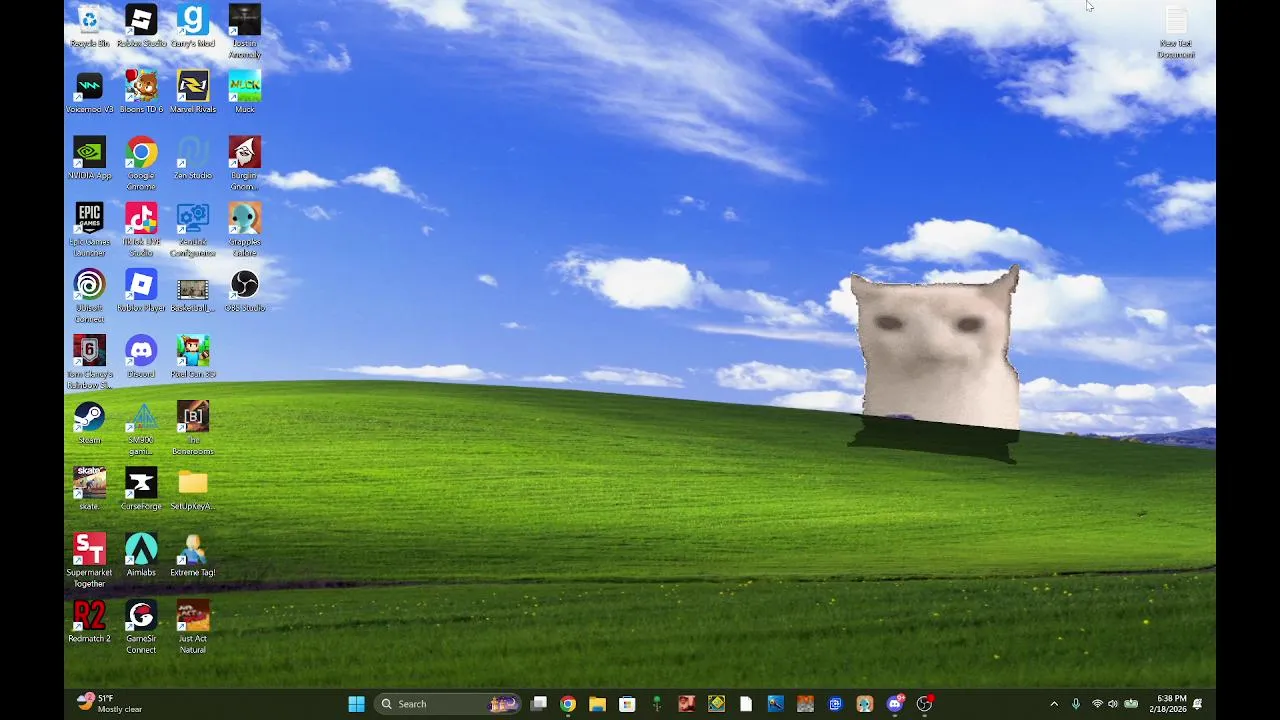
Task: Open the clock showing 6:38 PM
Action: pos(1166,704)
